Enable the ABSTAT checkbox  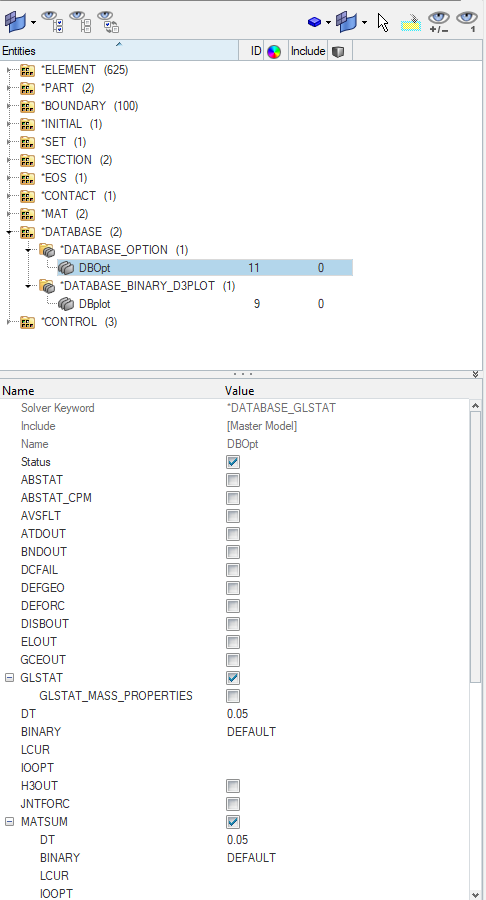[x=232, y=480]
